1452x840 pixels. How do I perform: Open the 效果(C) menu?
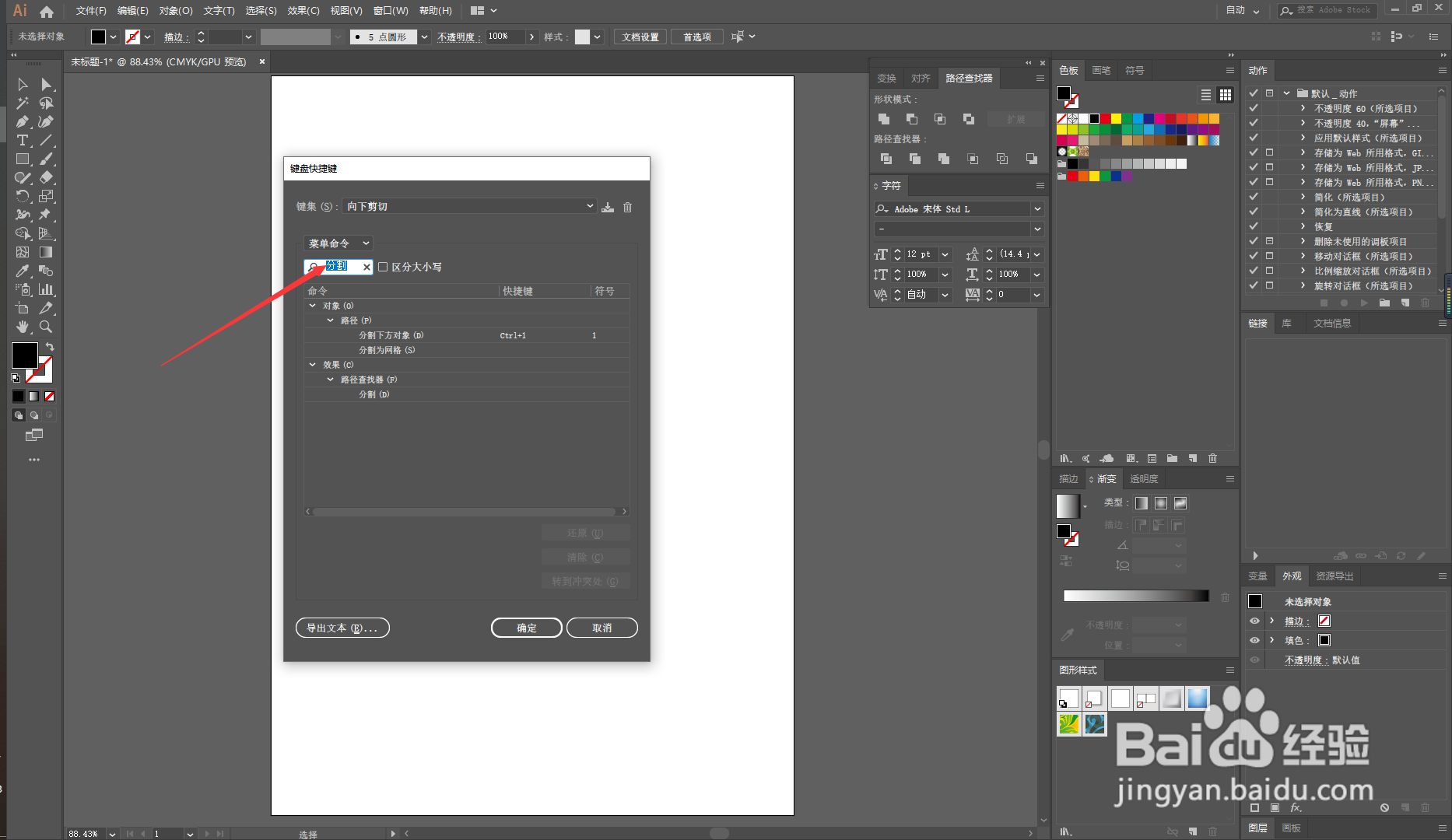303,11
